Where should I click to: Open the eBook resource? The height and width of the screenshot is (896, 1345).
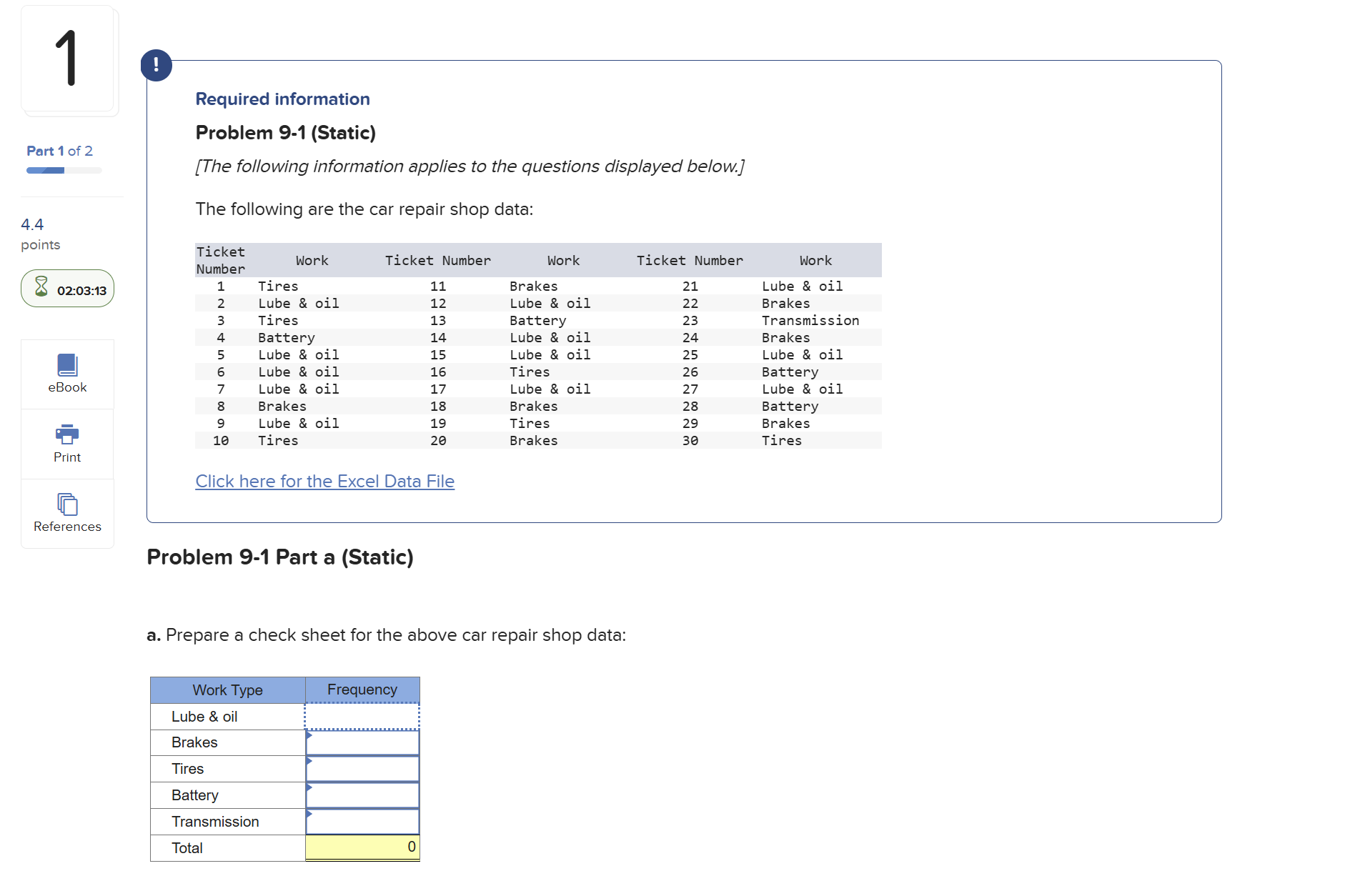coord(67,373)
